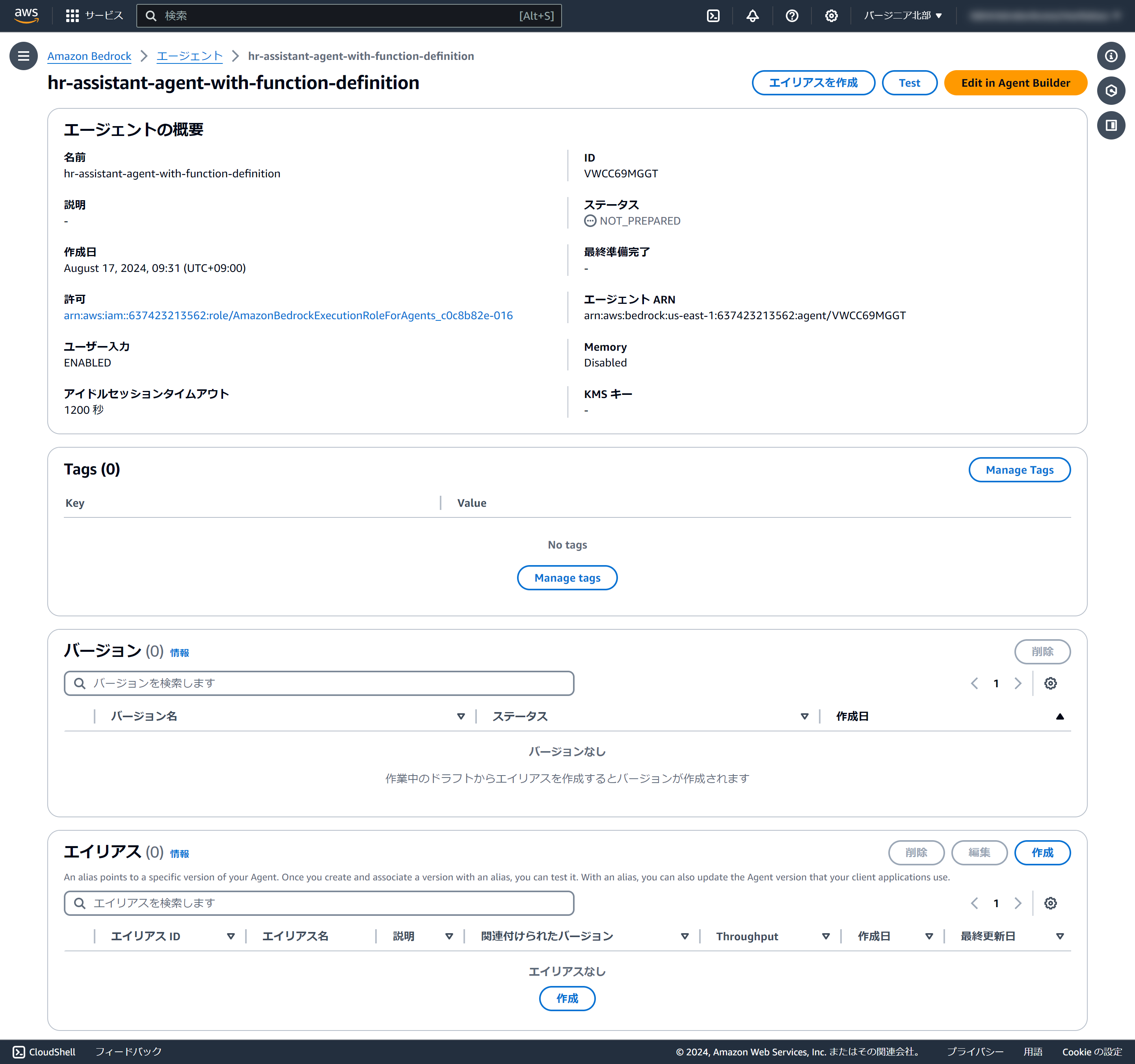Click the Manage Tags button
This screenshot has width=1135, height=1064.
[1019, 470]
